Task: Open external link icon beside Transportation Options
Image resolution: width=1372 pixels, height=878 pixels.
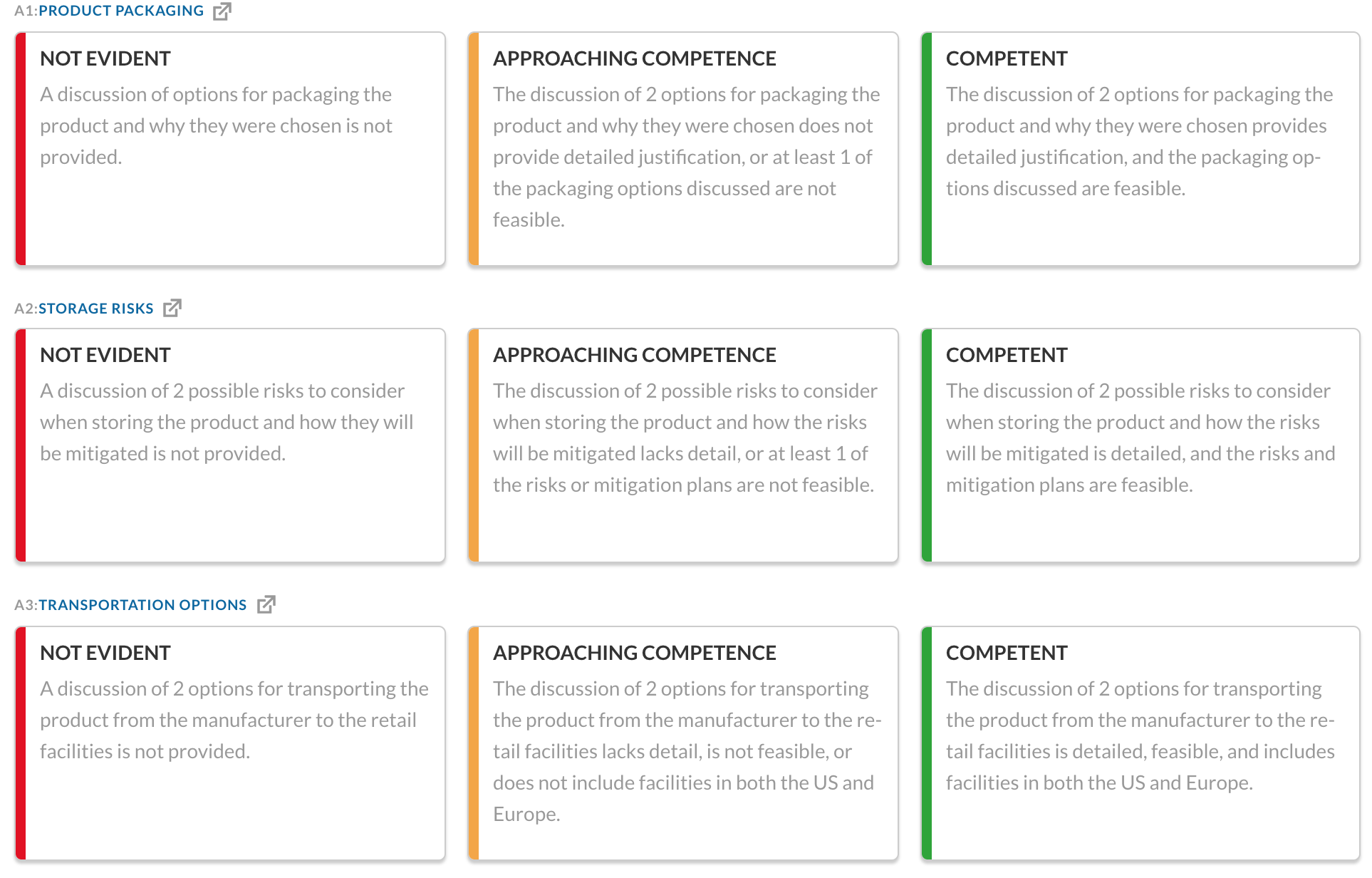Action: (266, 604)
